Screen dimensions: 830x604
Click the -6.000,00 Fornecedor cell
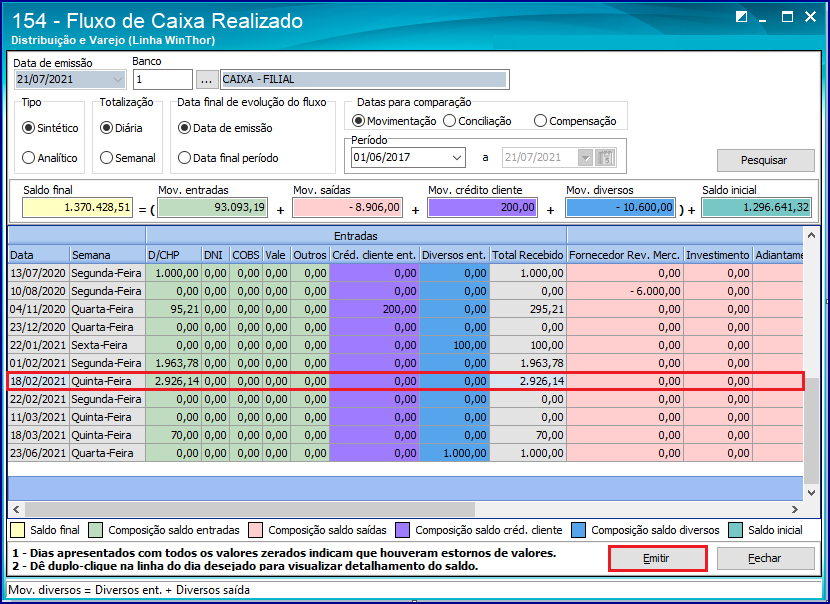(x=625, y=291)
